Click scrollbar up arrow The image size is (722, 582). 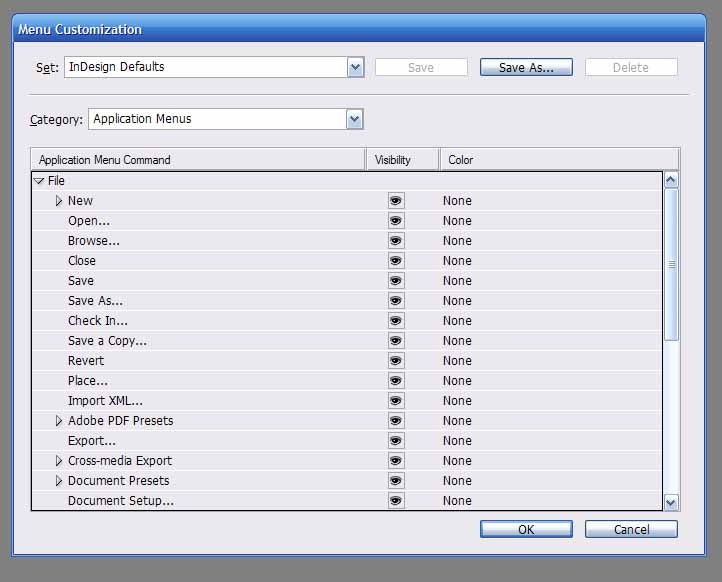[x=671, y=180]
